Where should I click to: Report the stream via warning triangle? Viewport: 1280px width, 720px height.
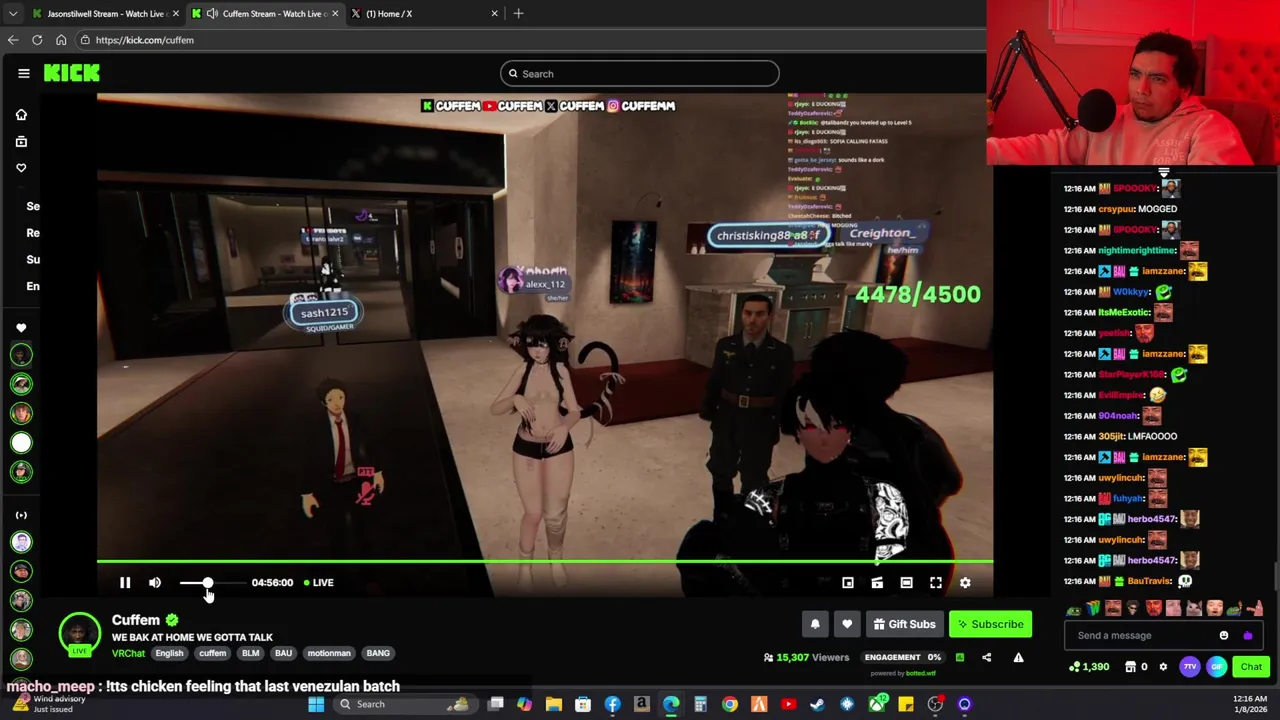pyautogui.click(x=1018, y=657)
